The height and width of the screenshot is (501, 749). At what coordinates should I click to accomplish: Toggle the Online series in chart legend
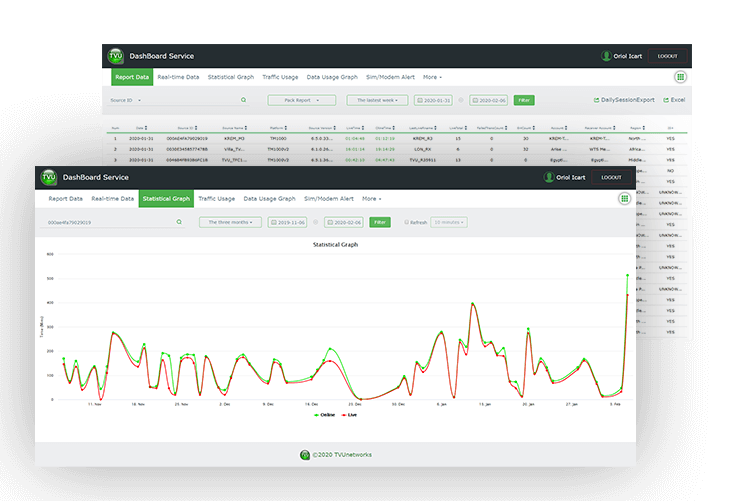(x=323, y=413)
